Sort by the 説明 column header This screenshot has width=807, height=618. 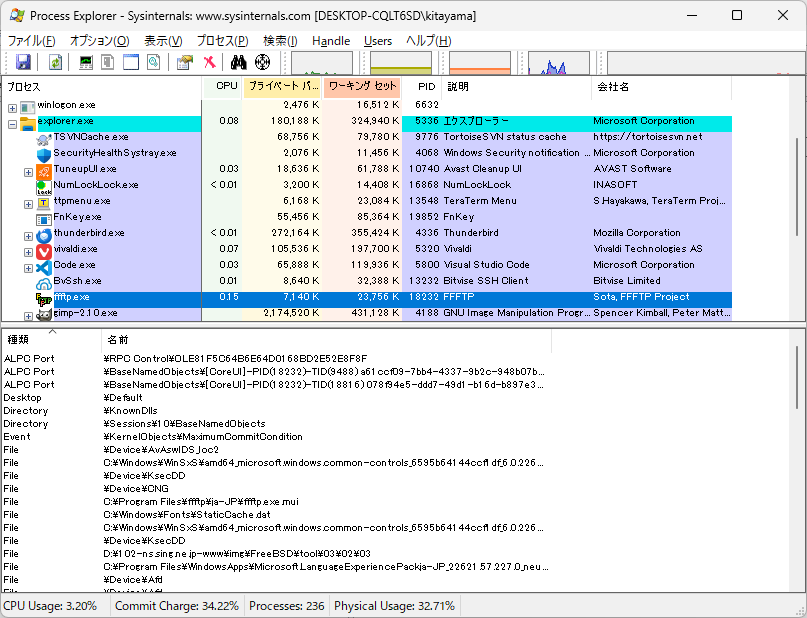pos(517,86)
